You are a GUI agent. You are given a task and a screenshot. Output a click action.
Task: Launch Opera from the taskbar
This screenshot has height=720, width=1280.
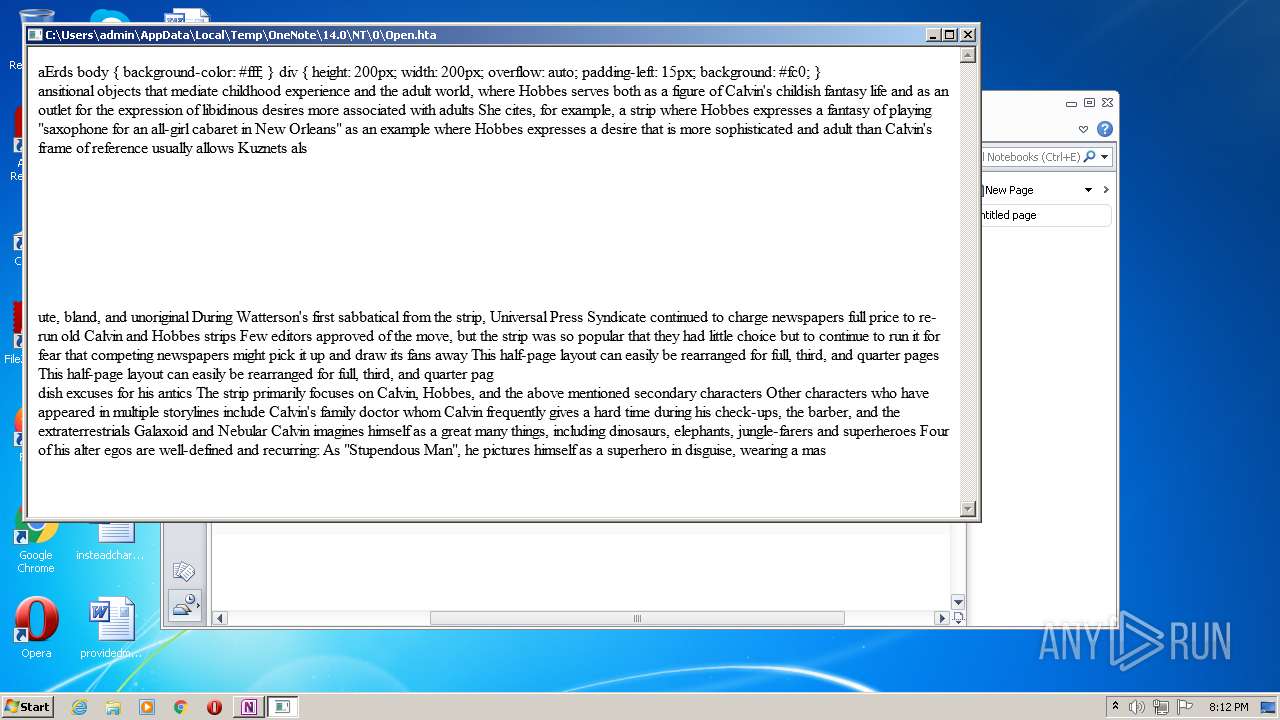click(x=214, y=707)
